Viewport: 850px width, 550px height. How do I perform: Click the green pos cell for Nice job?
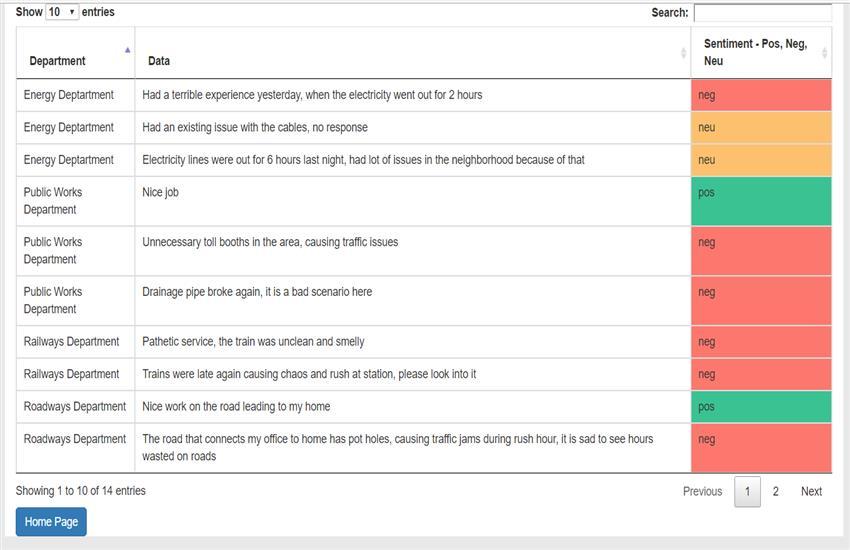click(x=760, y=201)
